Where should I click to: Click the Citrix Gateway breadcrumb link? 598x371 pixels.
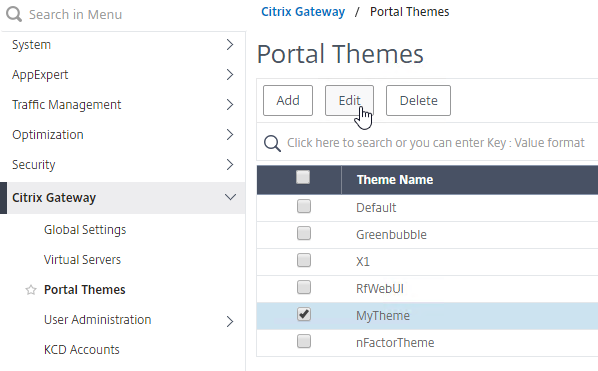coord(303,12)
